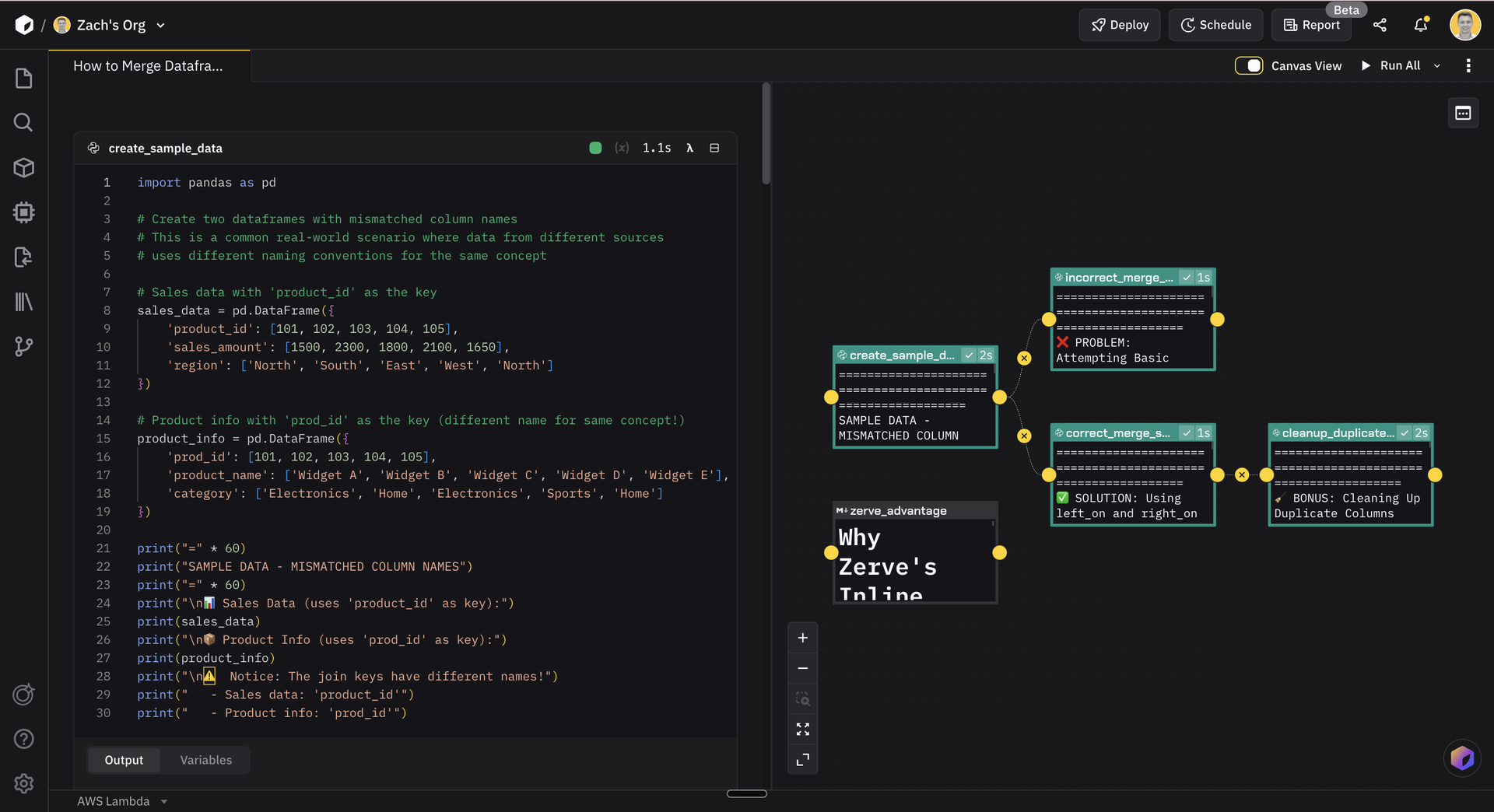Select the create_sample_d... node on canvas
The image size is (1494, 812).
tap(915, 397)
